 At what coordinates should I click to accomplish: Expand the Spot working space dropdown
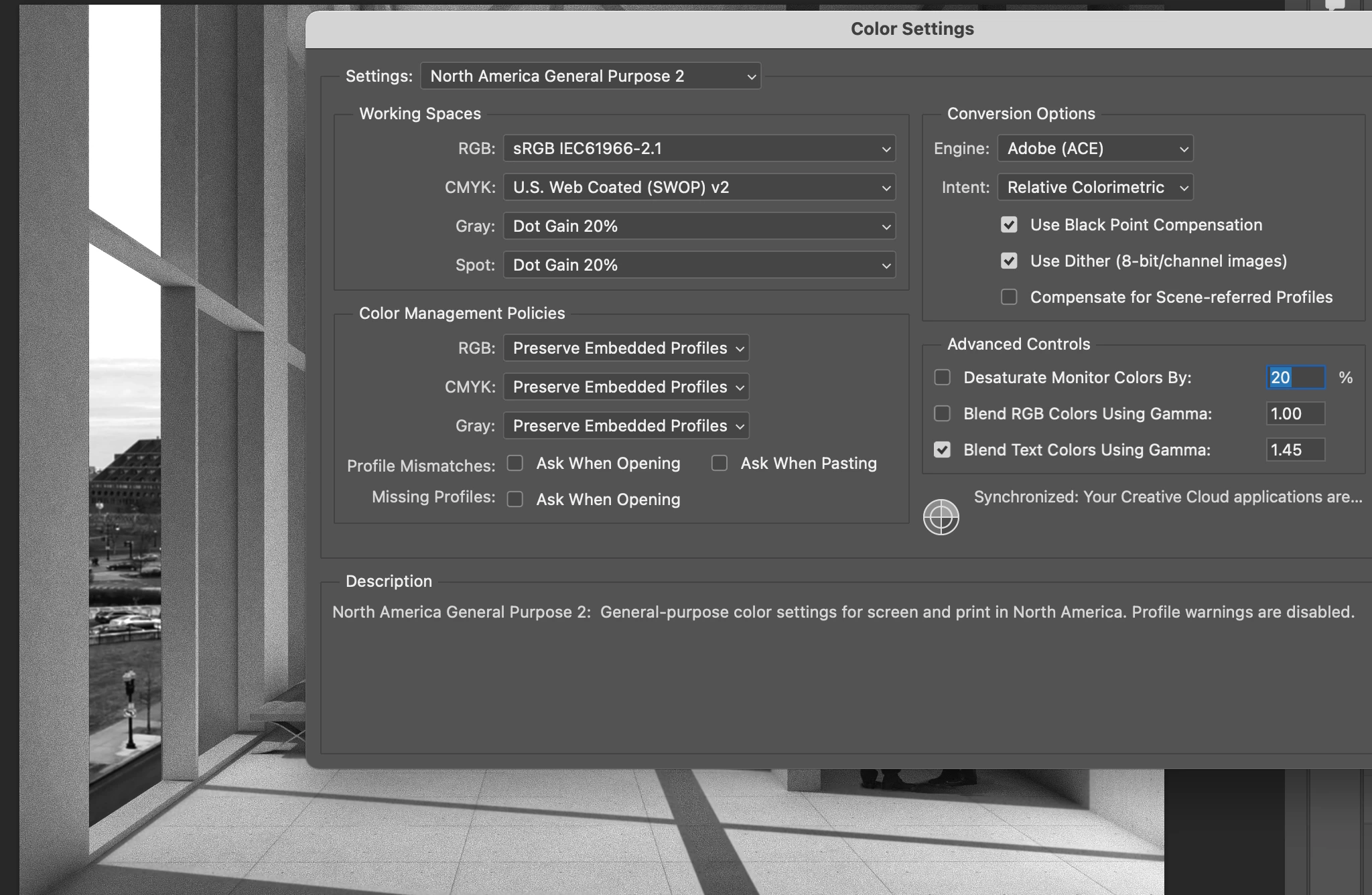coord(699,265)
